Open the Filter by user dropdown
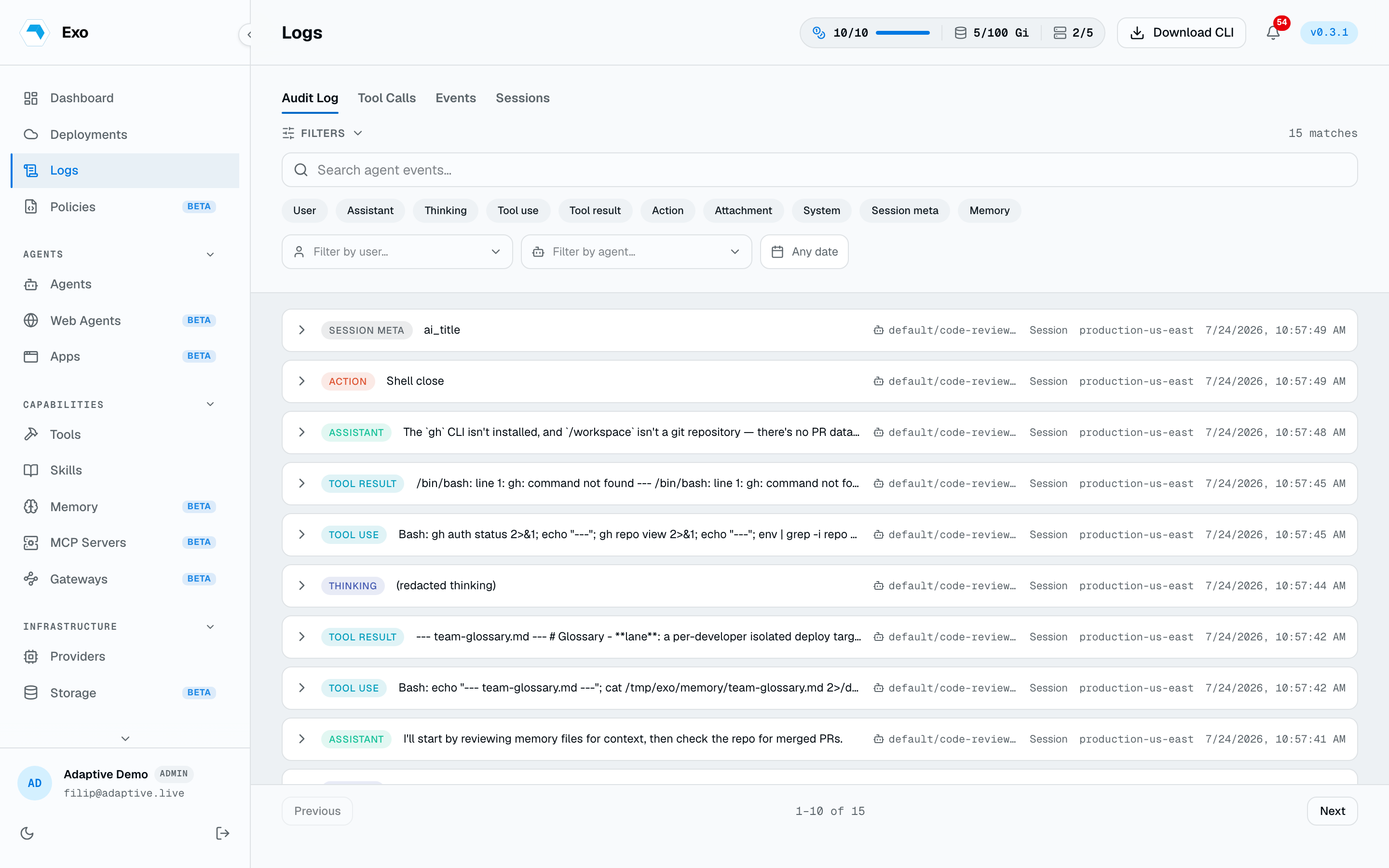 (397, 251)
